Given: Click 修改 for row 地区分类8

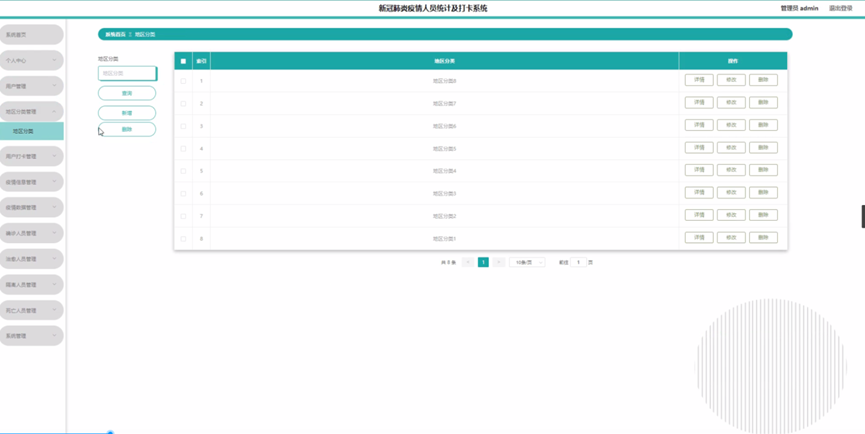Looking at the screenshot, I should pyautogui.click(x=731, y=80).
